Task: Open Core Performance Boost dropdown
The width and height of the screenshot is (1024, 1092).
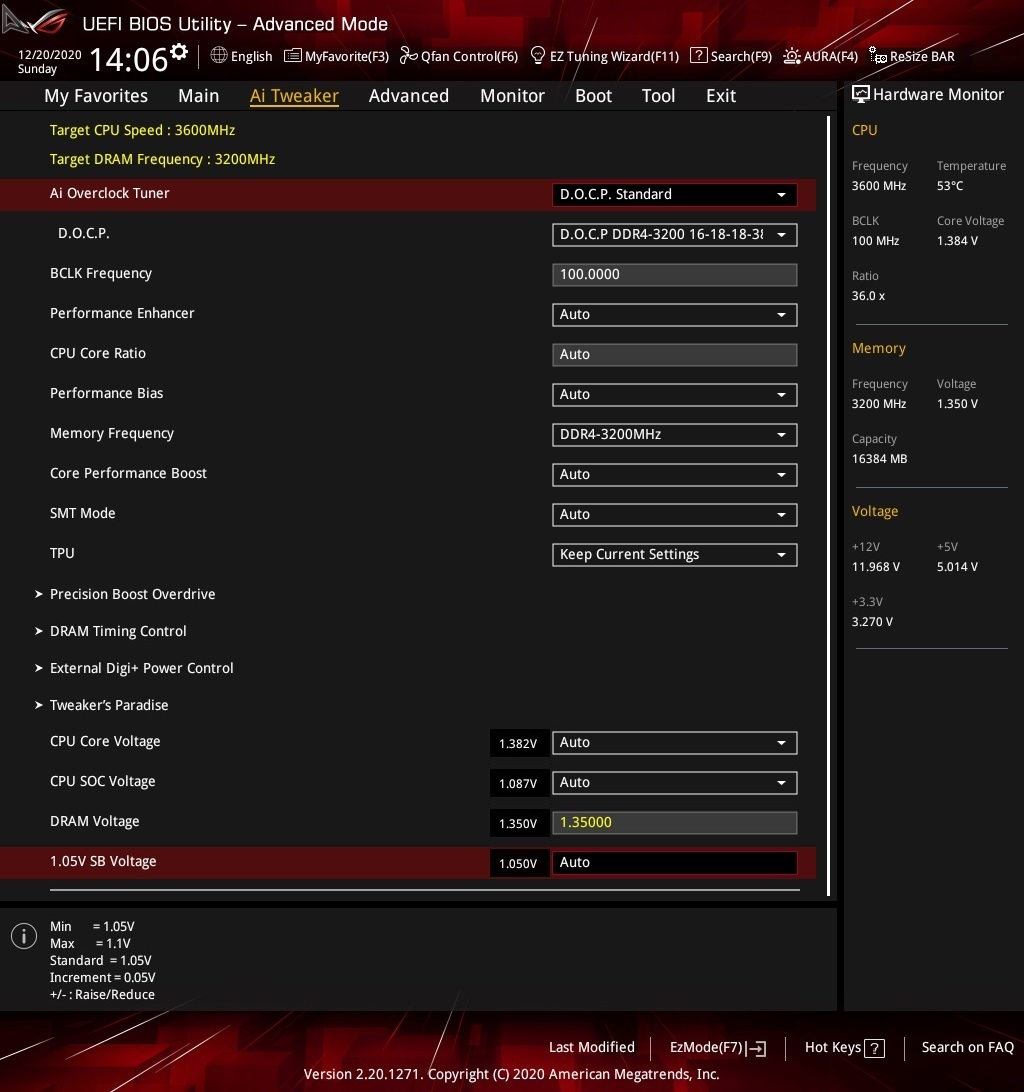Action: click(674, 475)
